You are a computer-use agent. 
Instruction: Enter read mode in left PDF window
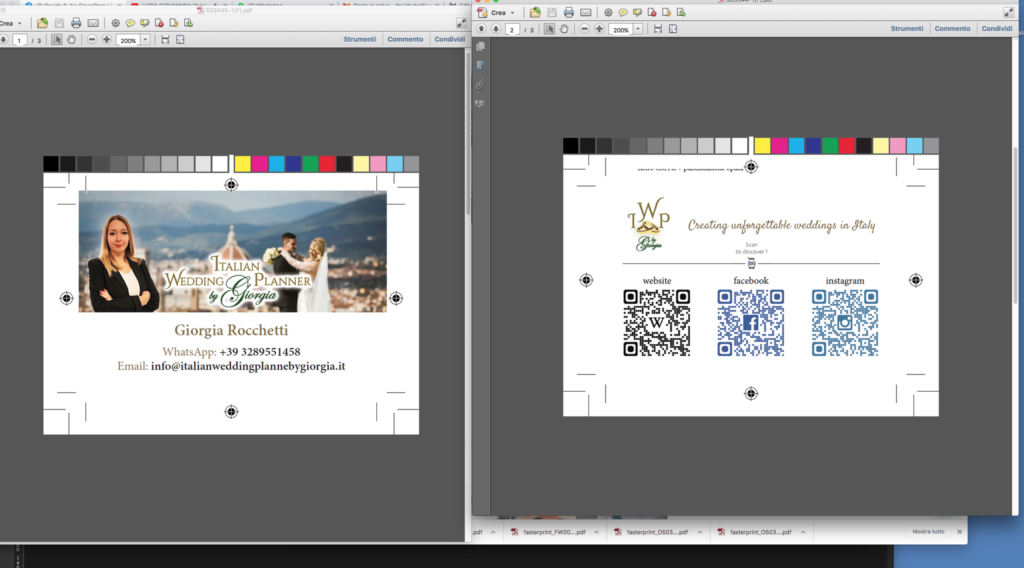click(461, 23)
